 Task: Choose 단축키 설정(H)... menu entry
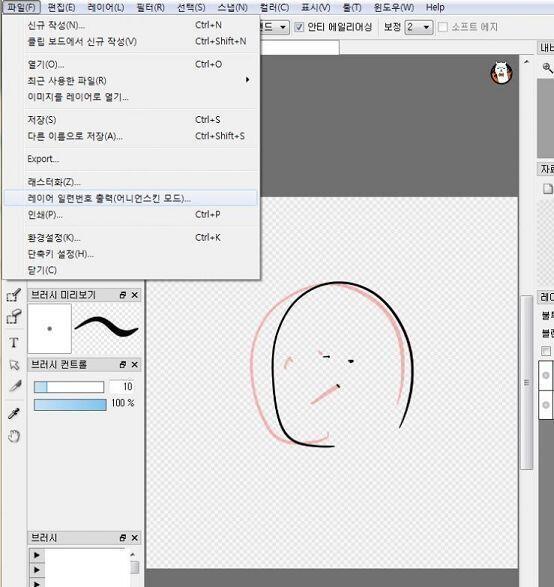131,254
